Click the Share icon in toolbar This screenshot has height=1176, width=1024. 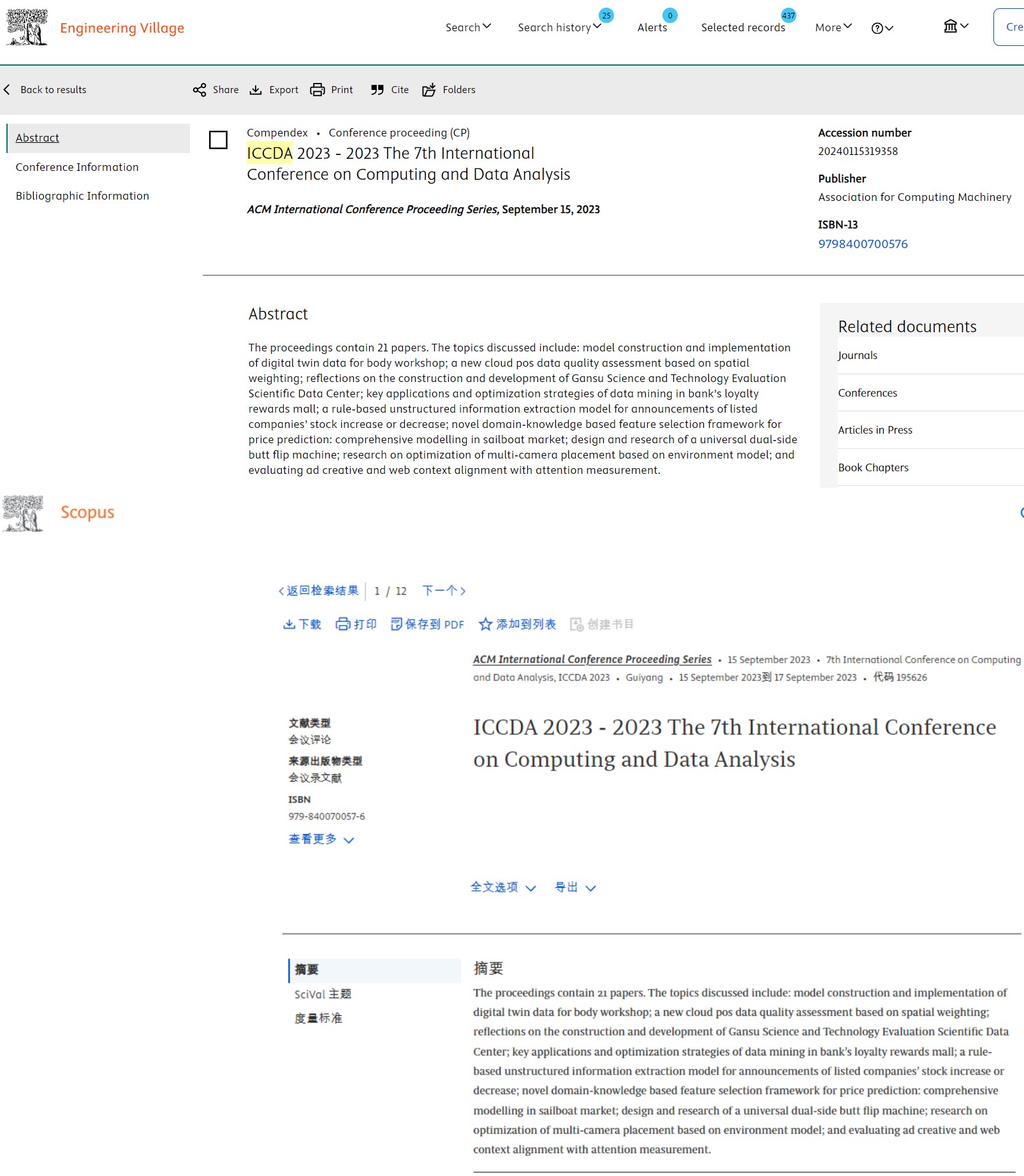[x=200, y=90]
